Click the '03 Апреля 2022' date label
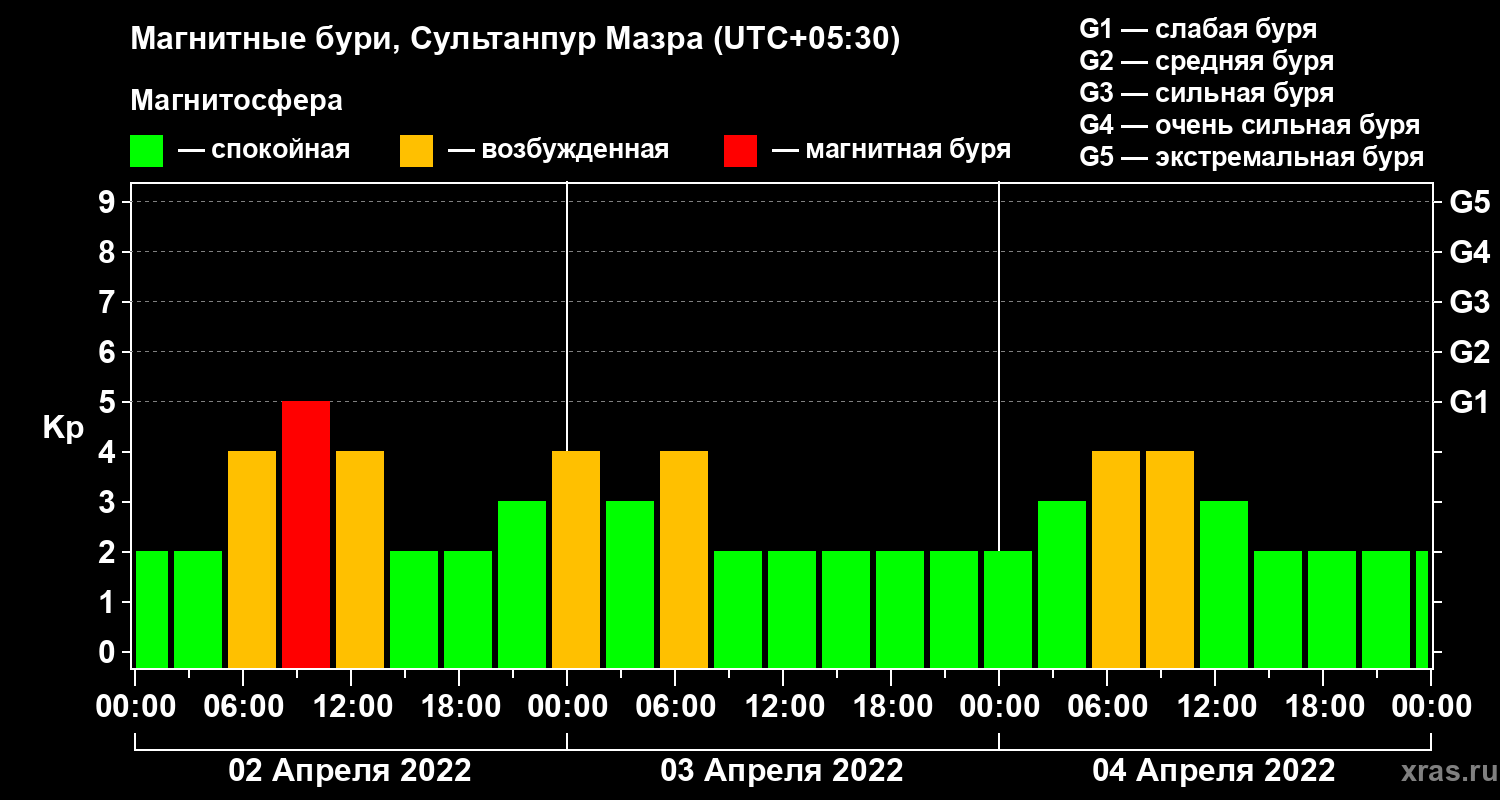1500x800 pixels. [x=782, y=771]
